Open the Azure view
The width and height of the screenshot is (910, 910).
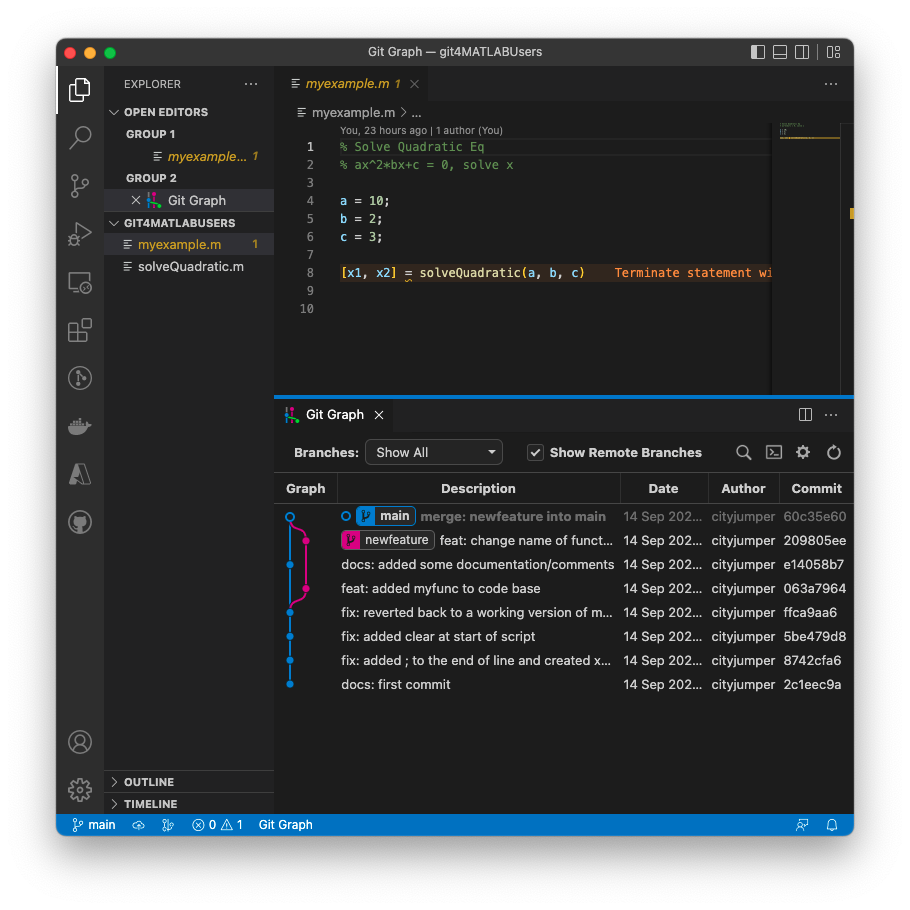click(80, 474)
